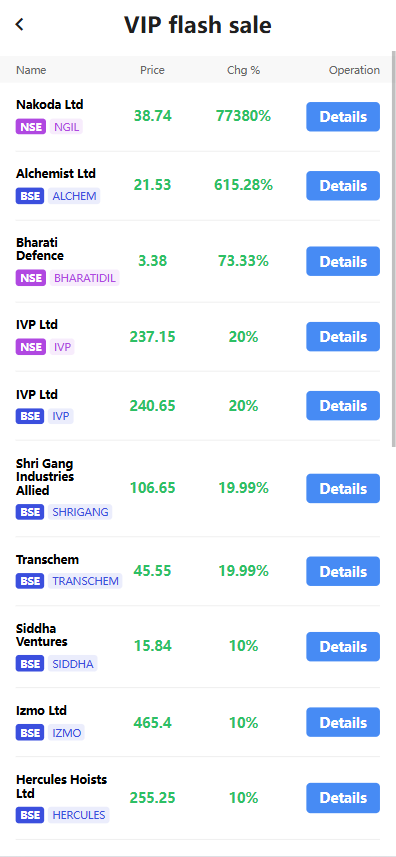Click Details for IVP Ltd BSE listing

pos(342,406)
